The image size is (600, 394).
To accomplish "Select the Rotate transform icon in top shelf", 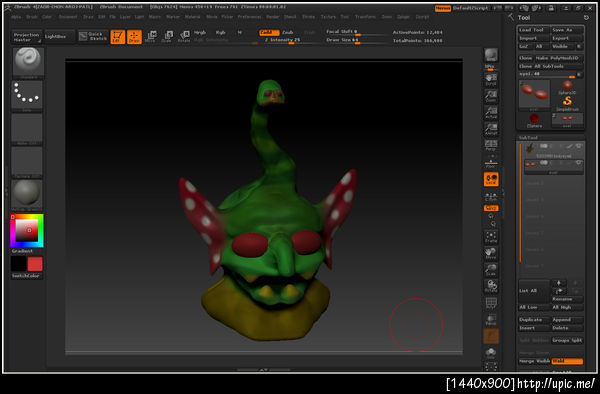I will click(184, 37).
